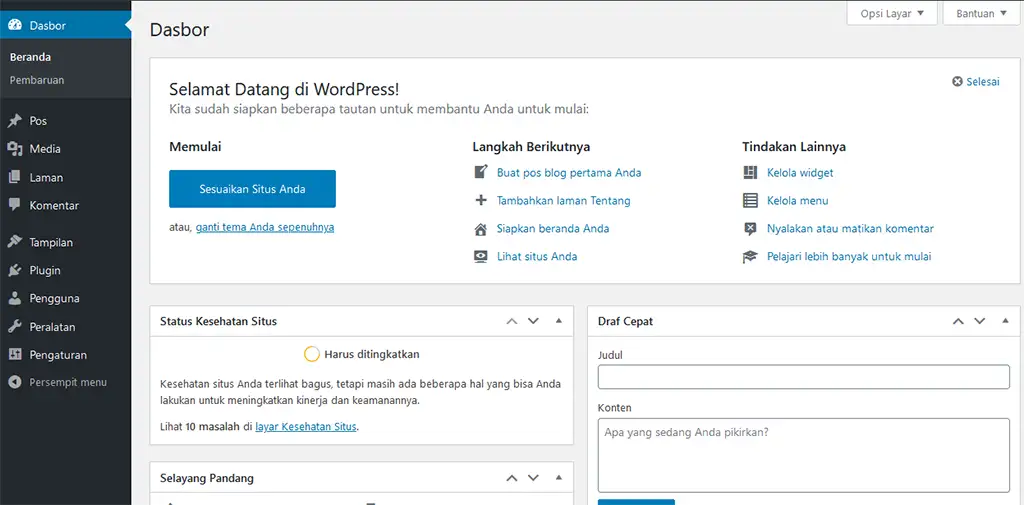Click Pelajari lebih banyak untuk mulai link
The height and width of the screenshot is (505, 1024).
(x=849, y=256)
